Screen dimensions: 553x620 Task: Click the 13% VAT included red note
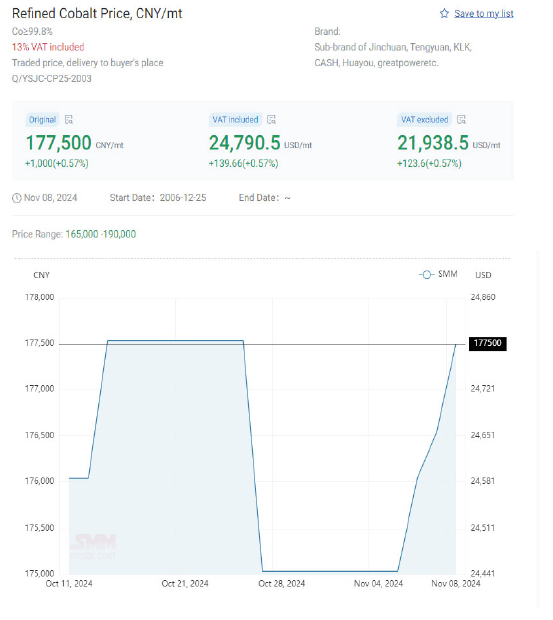point(48,47)
